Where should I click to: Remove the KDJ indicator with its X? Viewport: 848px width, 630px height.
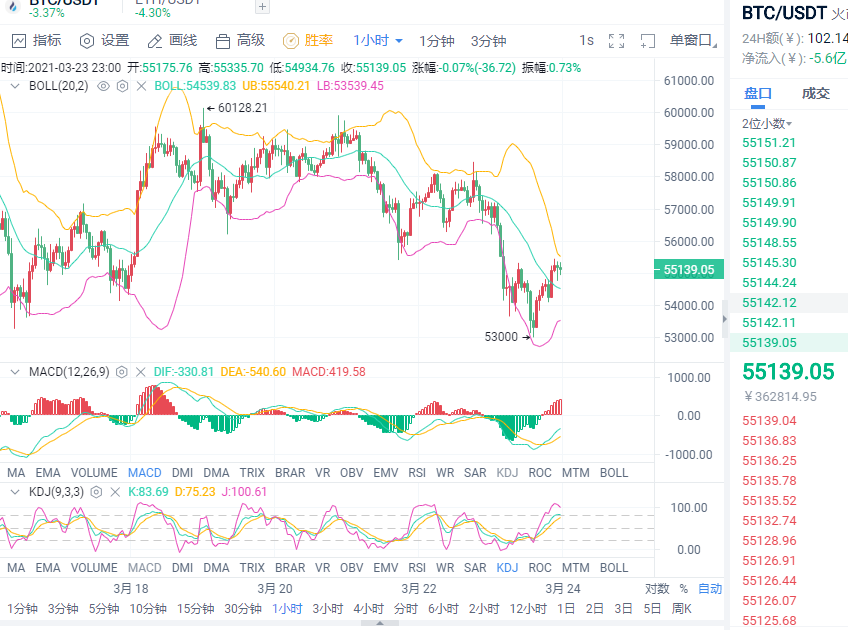(115, 492)
